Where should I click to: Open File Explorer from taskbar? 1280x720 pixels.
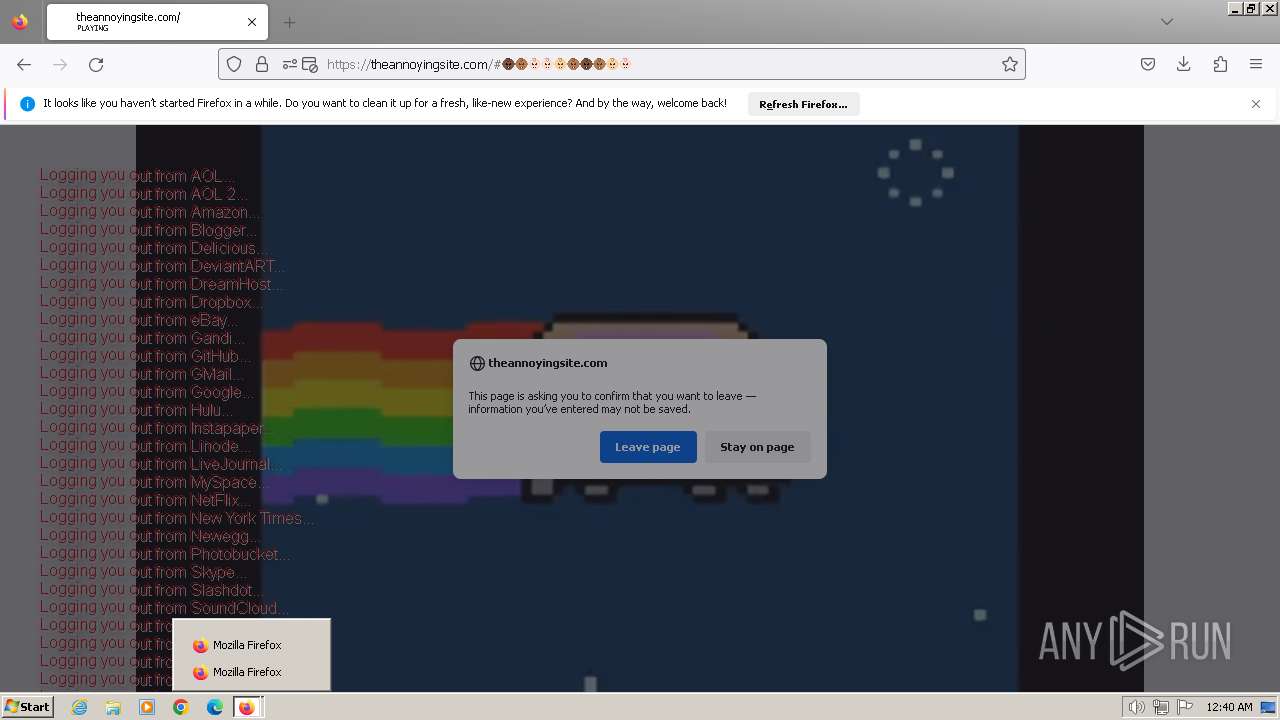tap(113, 707)
